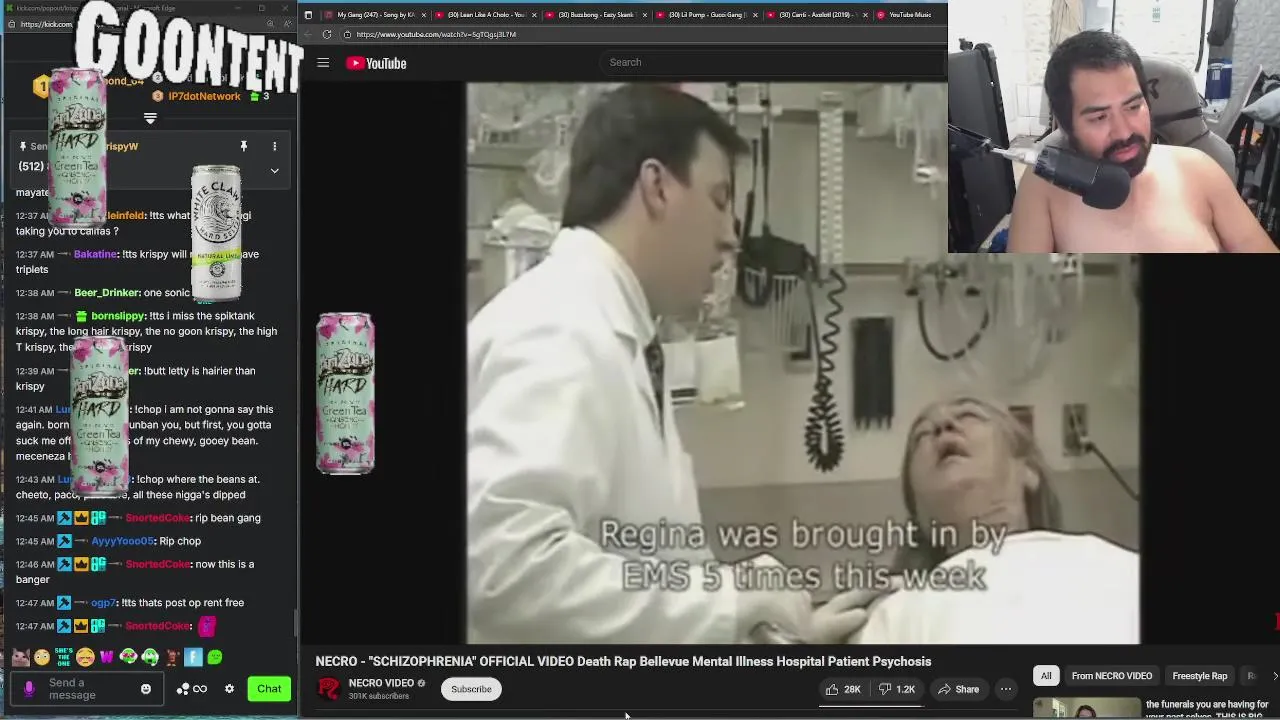The height and width of the screenshot is (720, 1280).
Task: Open the emoji picker smiley in chat box
Action: point(146,689)
